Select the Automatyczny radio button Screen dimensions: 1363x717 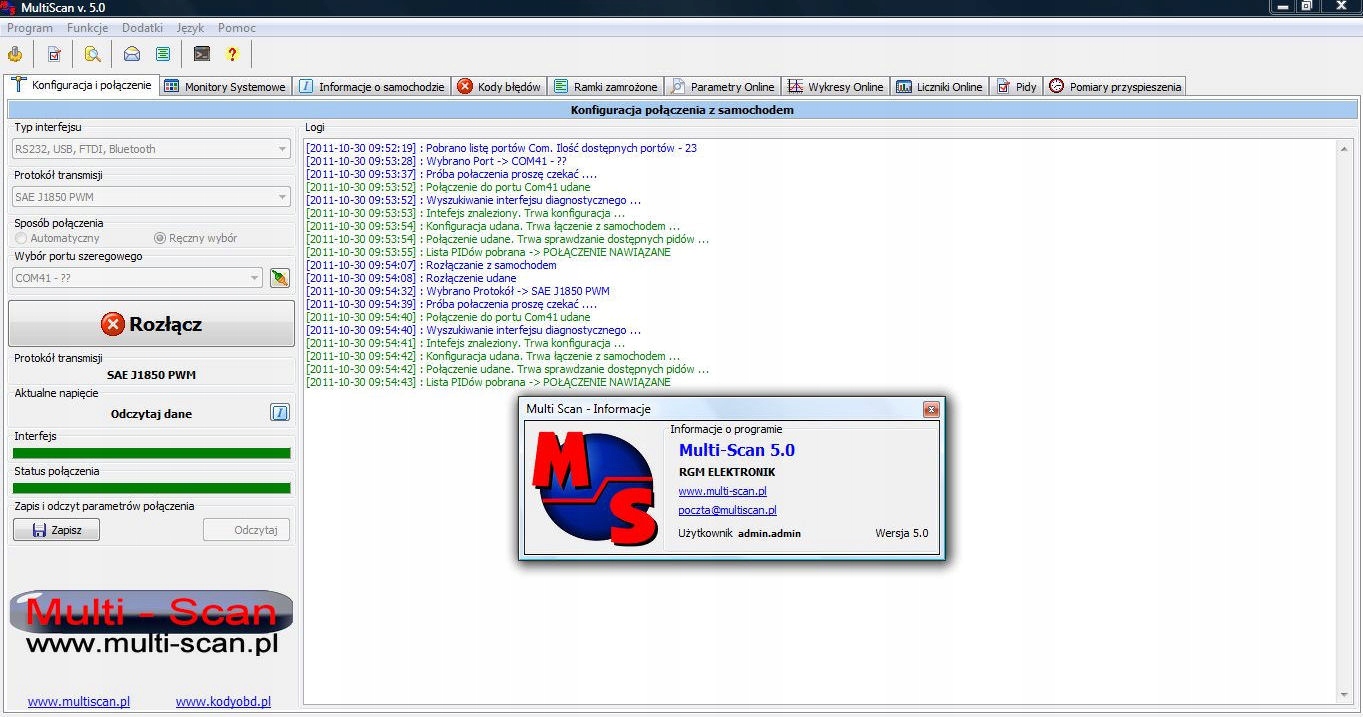(21, 239)
